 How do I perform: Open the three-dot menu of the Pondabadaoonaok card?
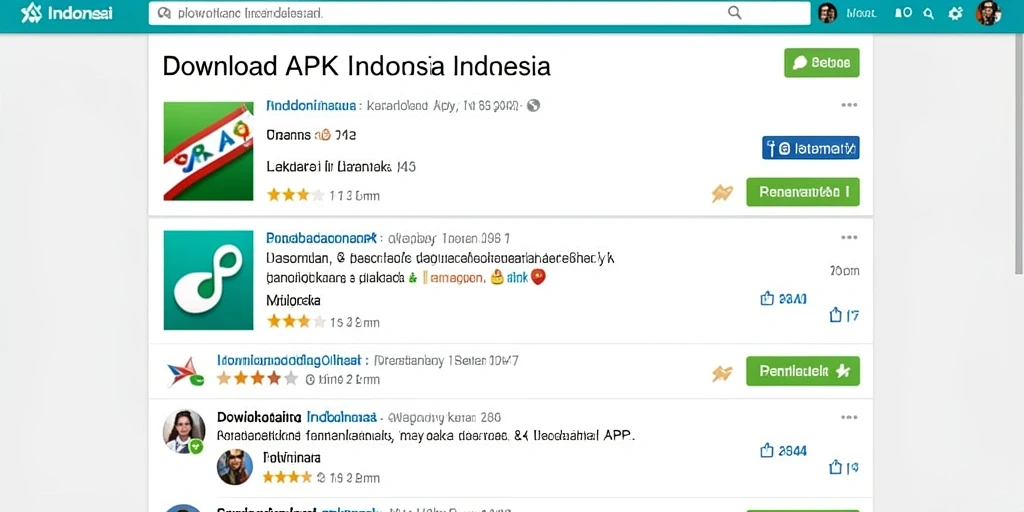click(x=849, y=238)
